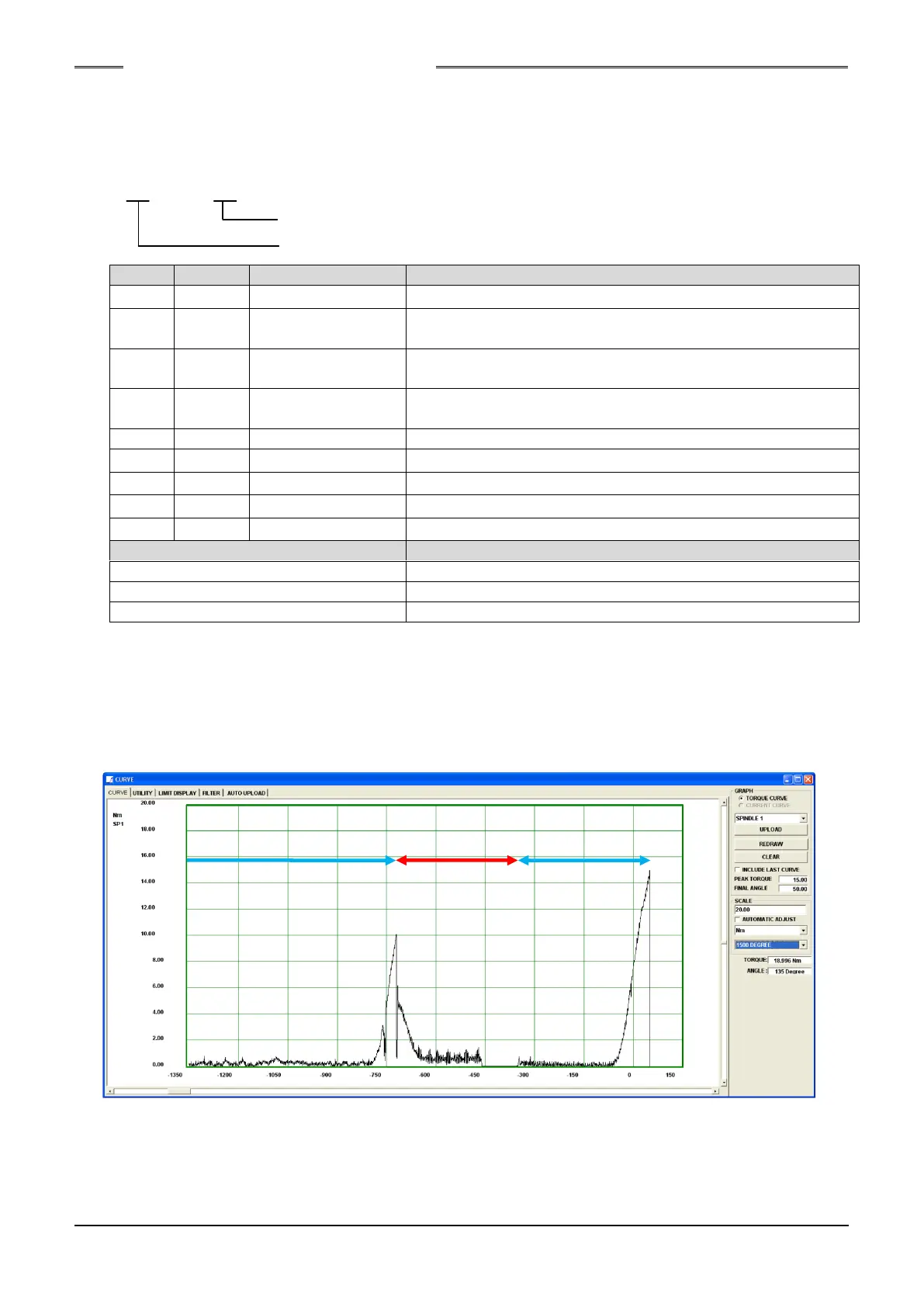Image resolution: width=924 pixels, height=1307 pixels.
Task: Maximize the CURVE window
Action: [798, 779]
